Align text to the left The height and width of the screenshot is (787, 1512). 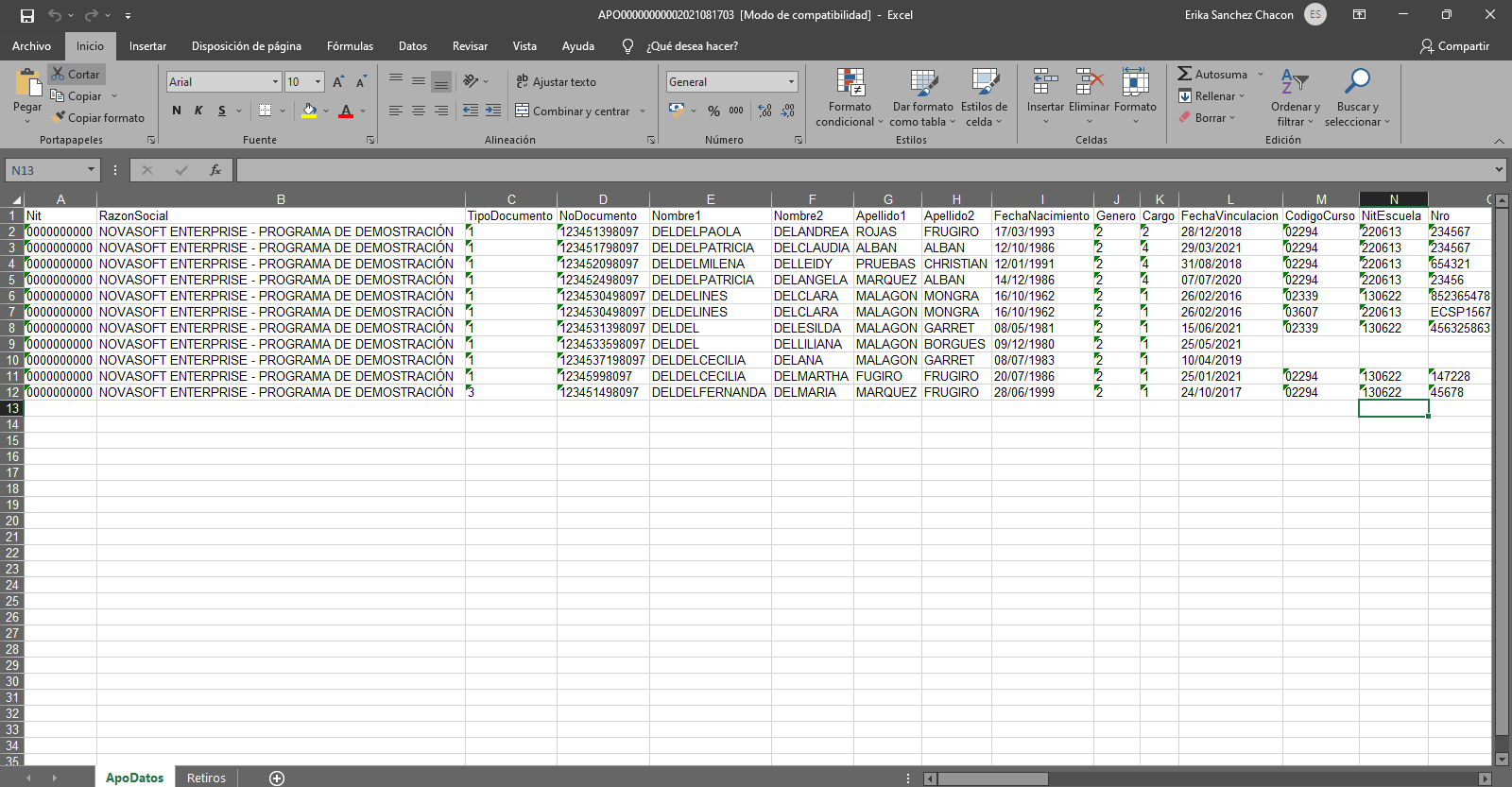coord(396,111)
